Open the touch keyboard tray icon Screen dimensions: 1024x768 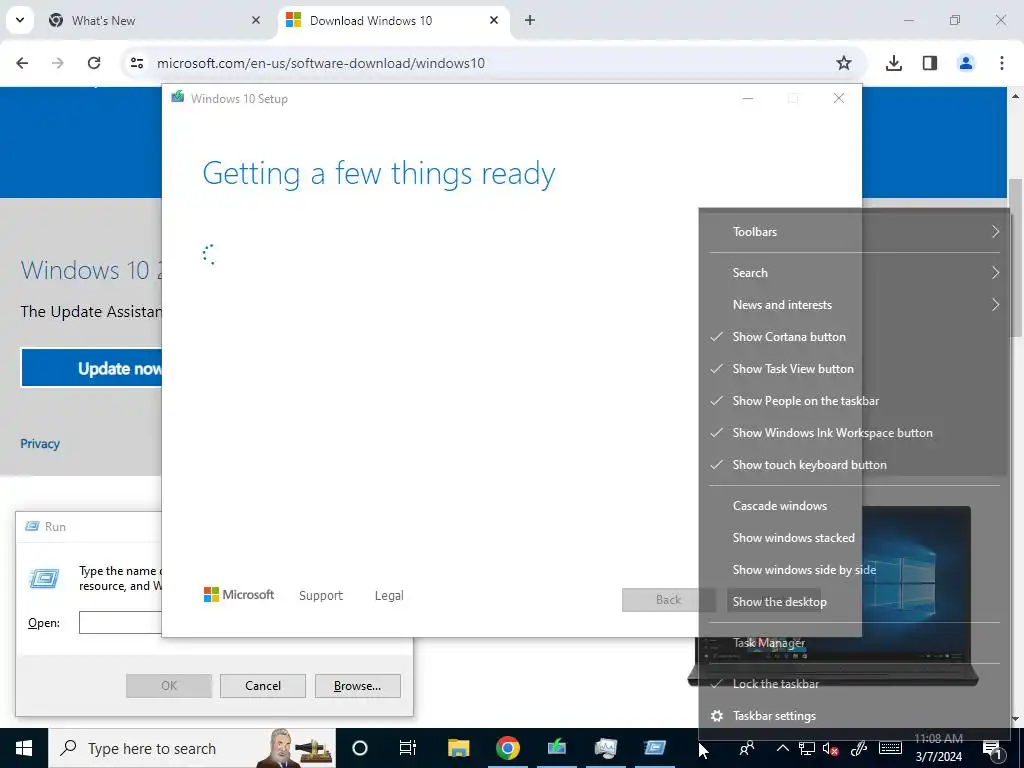coord(890,748)
